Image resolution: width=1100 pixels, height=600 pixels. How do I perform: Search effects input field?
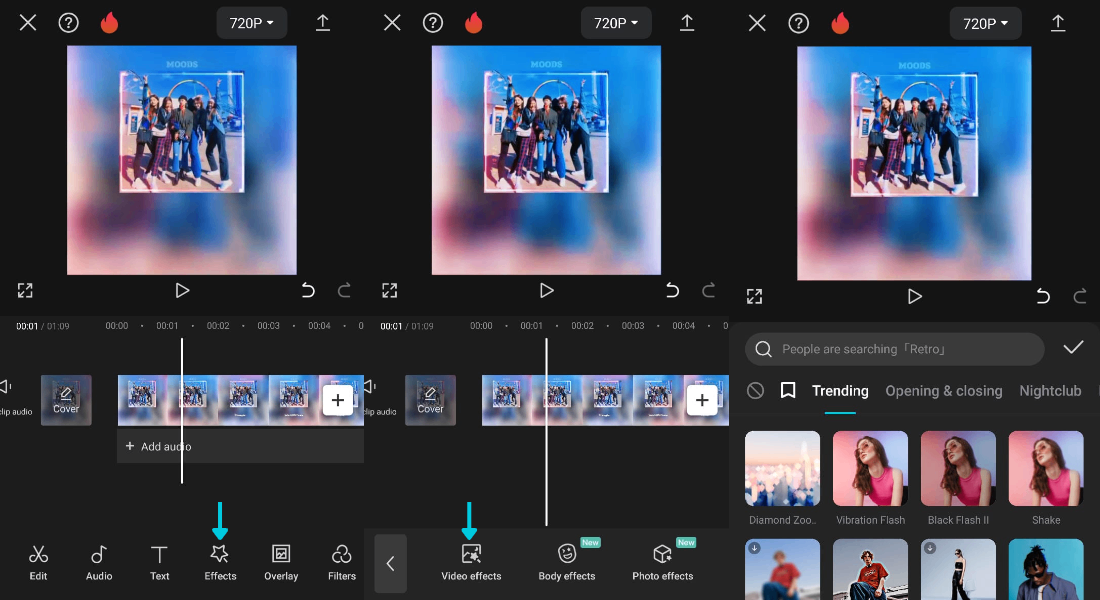(894, 349)
